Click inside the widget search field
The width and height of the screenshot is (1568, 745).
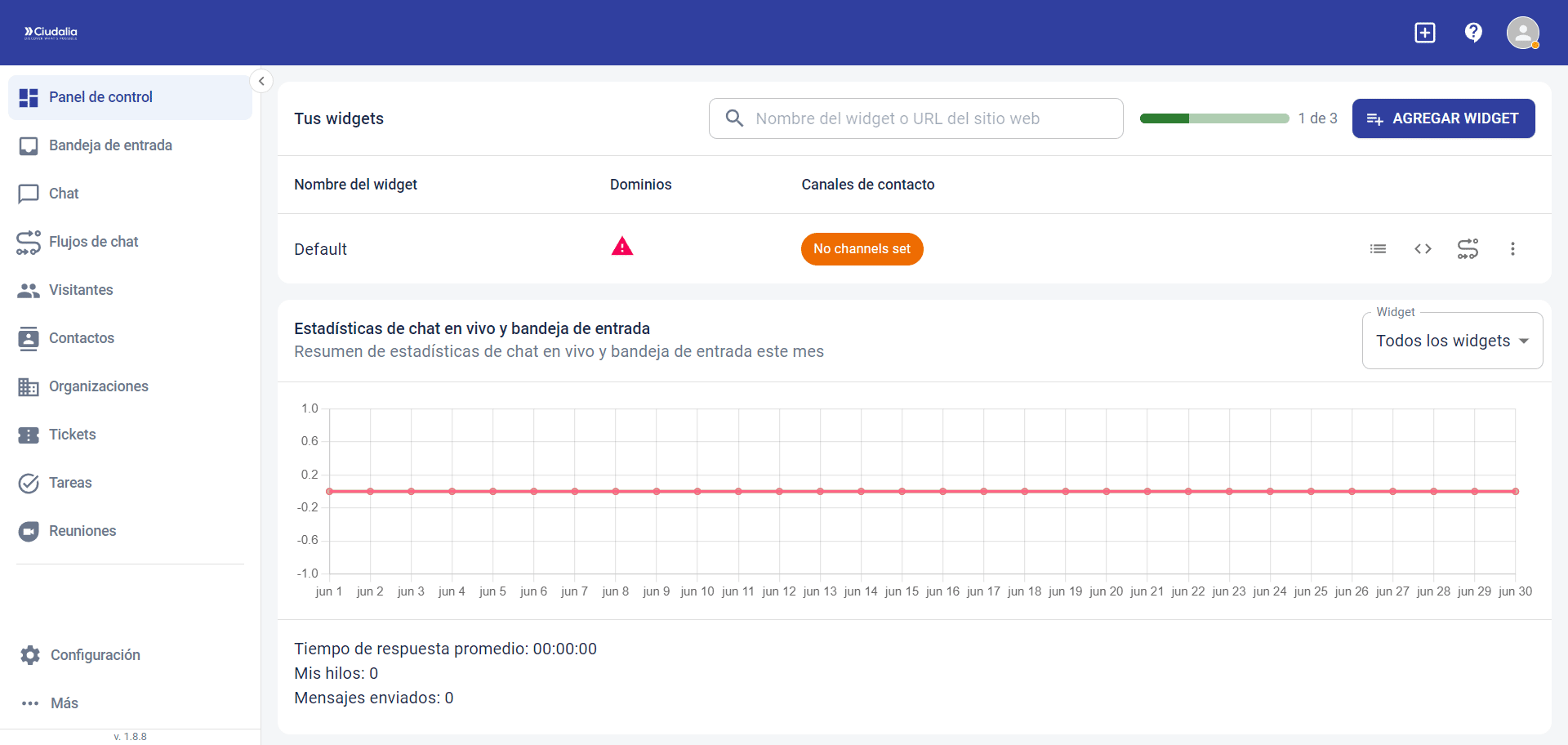915,118
